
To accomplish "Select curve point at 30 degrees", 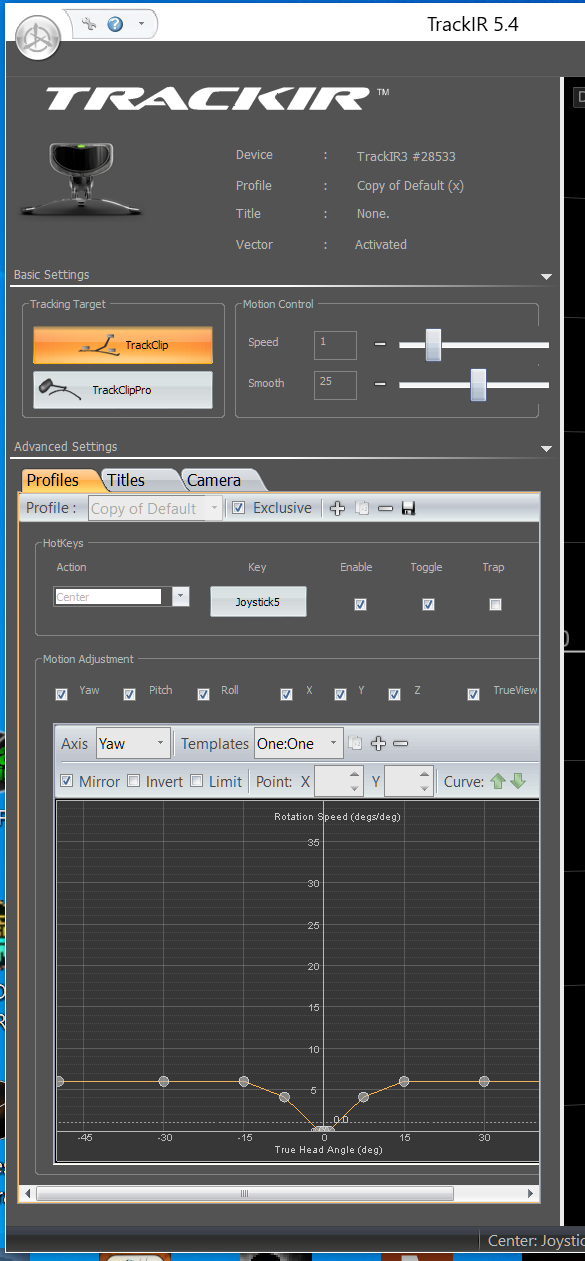I will pos(484,1082).
